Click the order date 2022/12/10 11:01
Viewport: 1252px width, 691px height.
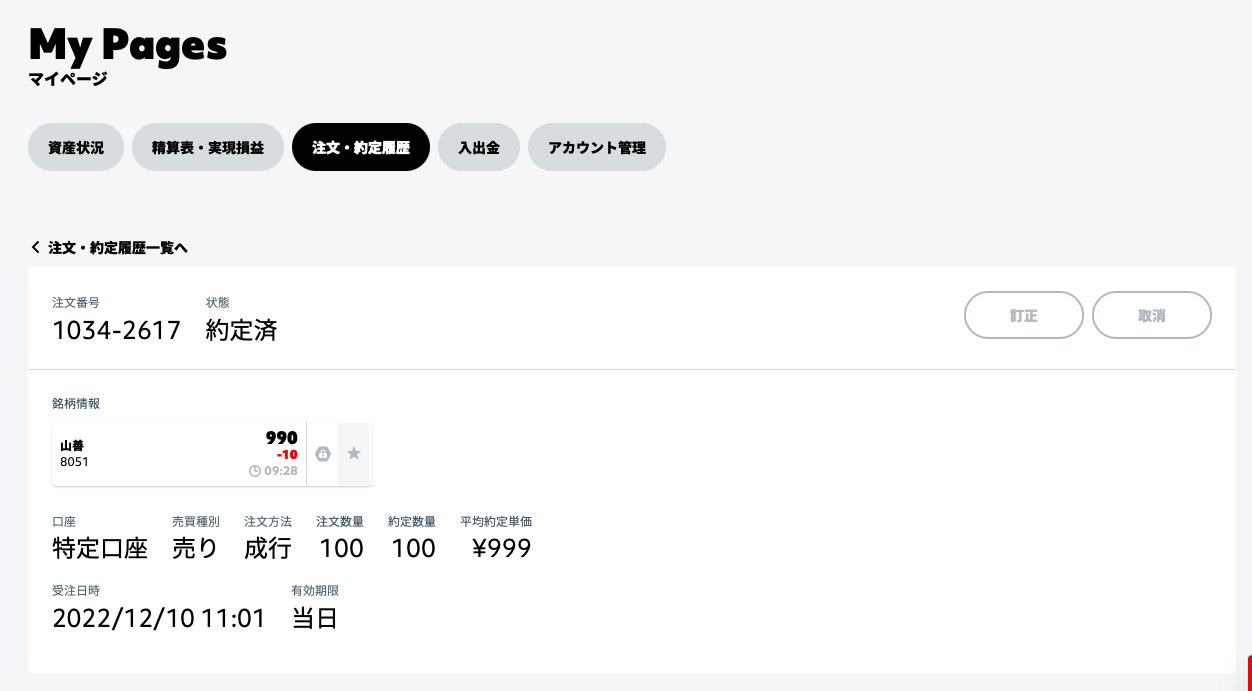159,618
